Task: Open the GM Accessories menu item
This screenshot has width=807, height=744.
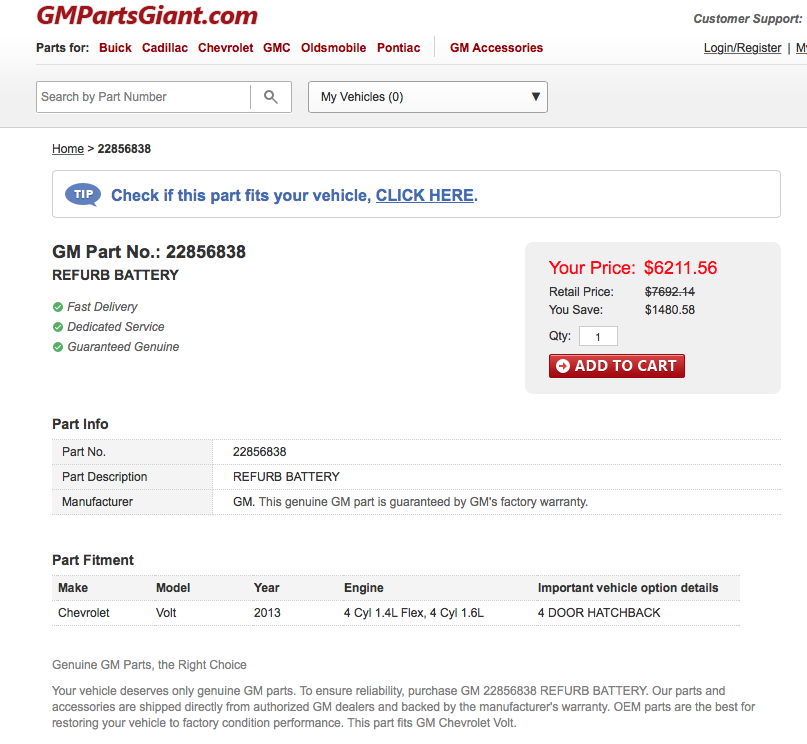Action: click(x=496, y=48)
